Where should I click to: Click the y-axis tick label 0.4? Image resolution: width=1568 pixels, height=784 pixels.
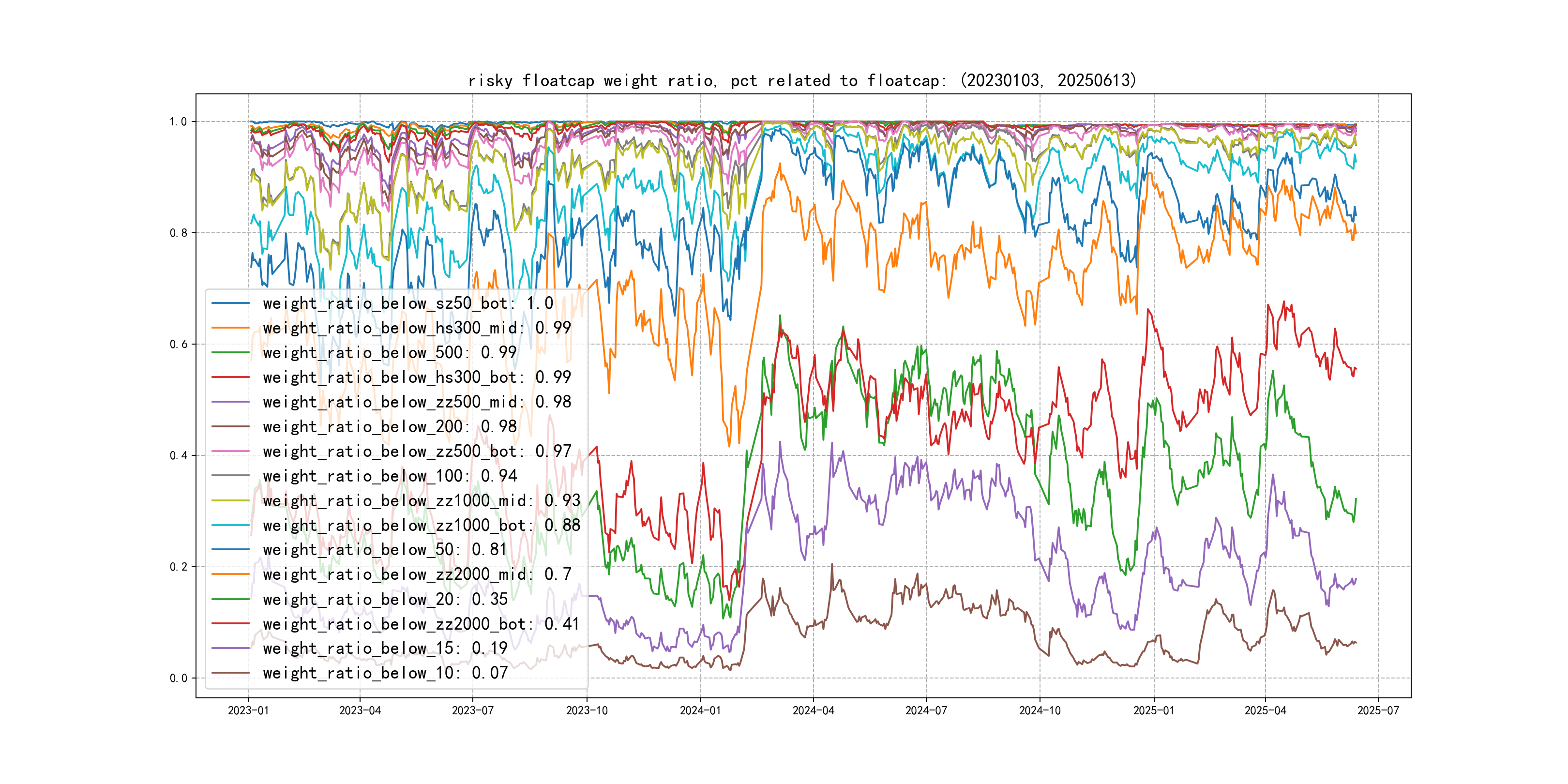(x=179, y=455)
